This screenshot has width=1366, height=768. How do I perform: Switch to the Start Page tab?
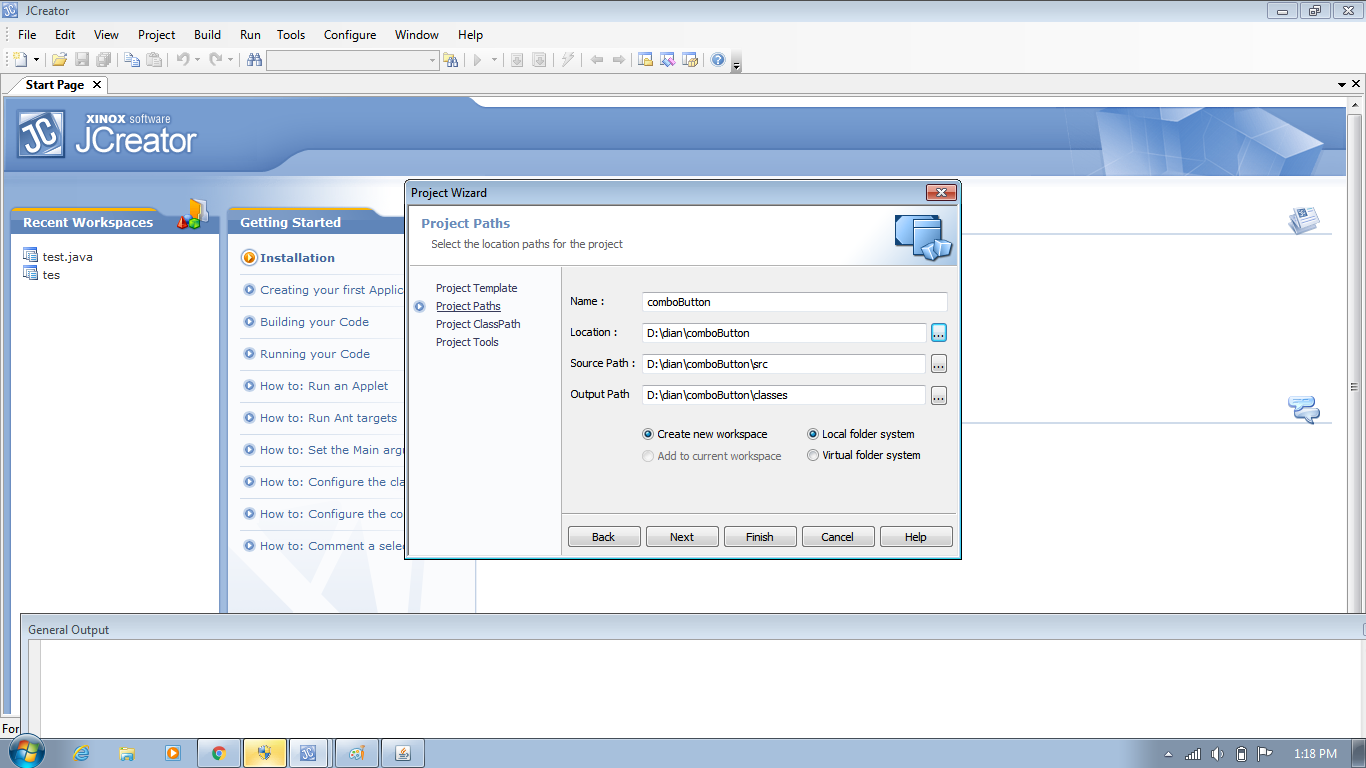(x=52, y=85)
